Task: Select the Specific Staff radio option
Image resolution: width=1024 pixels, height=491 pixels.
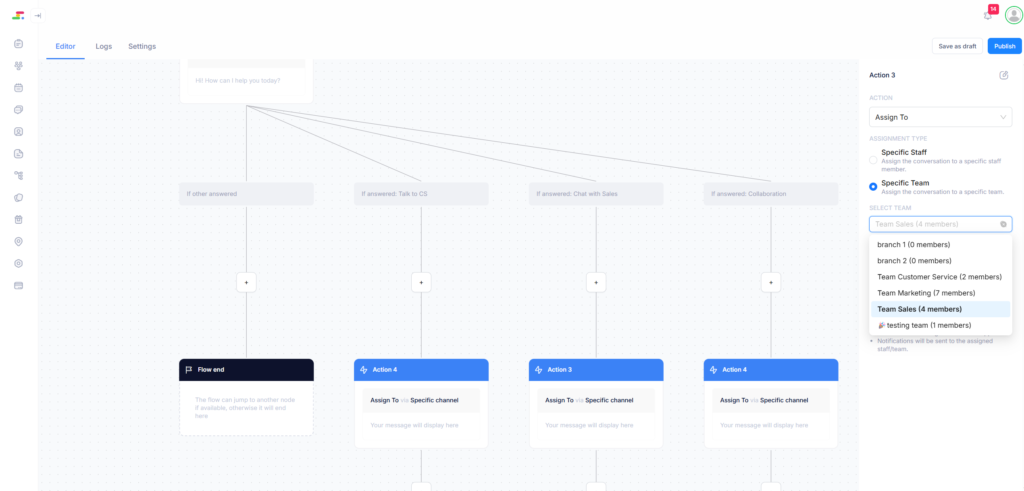Action: point(873,159)
